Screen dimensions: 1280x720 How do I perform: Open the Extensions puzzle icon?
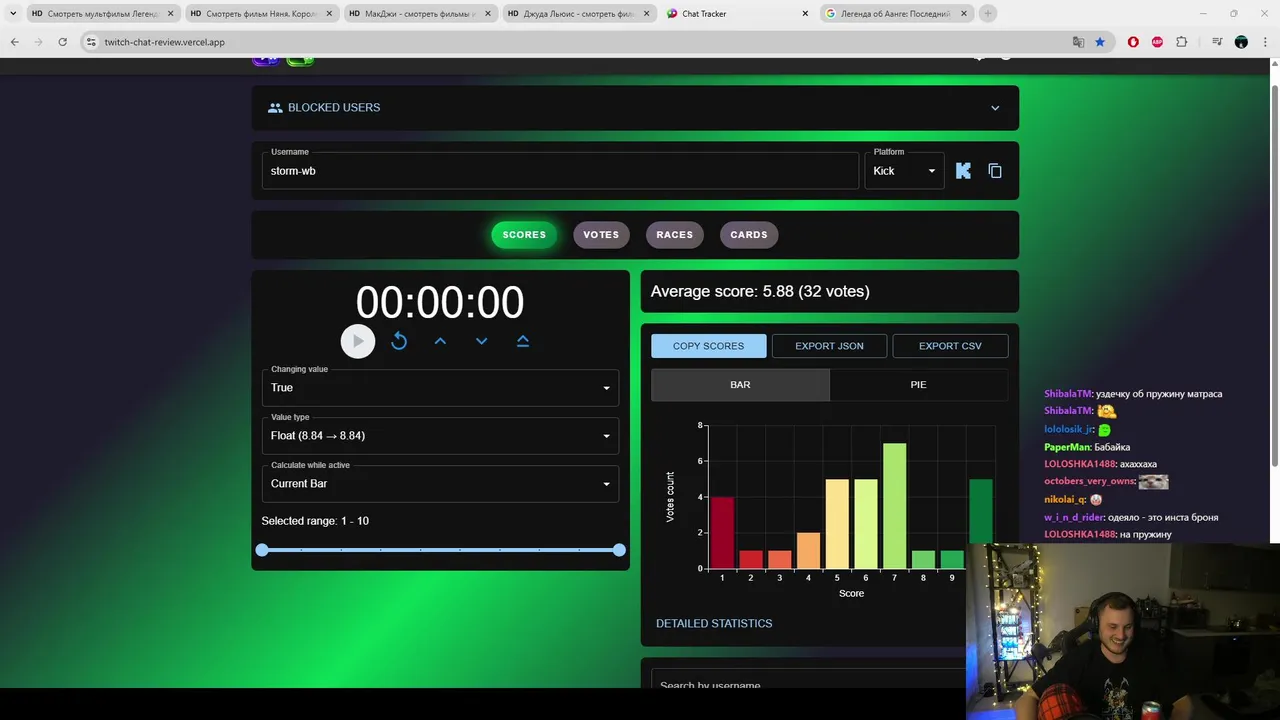point(1182,42)
